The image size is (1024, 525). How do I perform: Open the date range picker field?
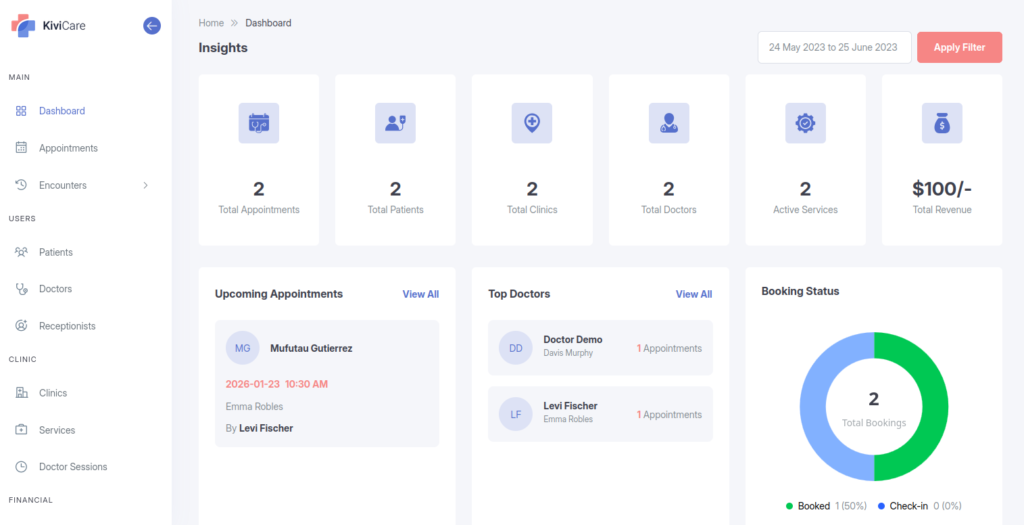tap(834, 47)
